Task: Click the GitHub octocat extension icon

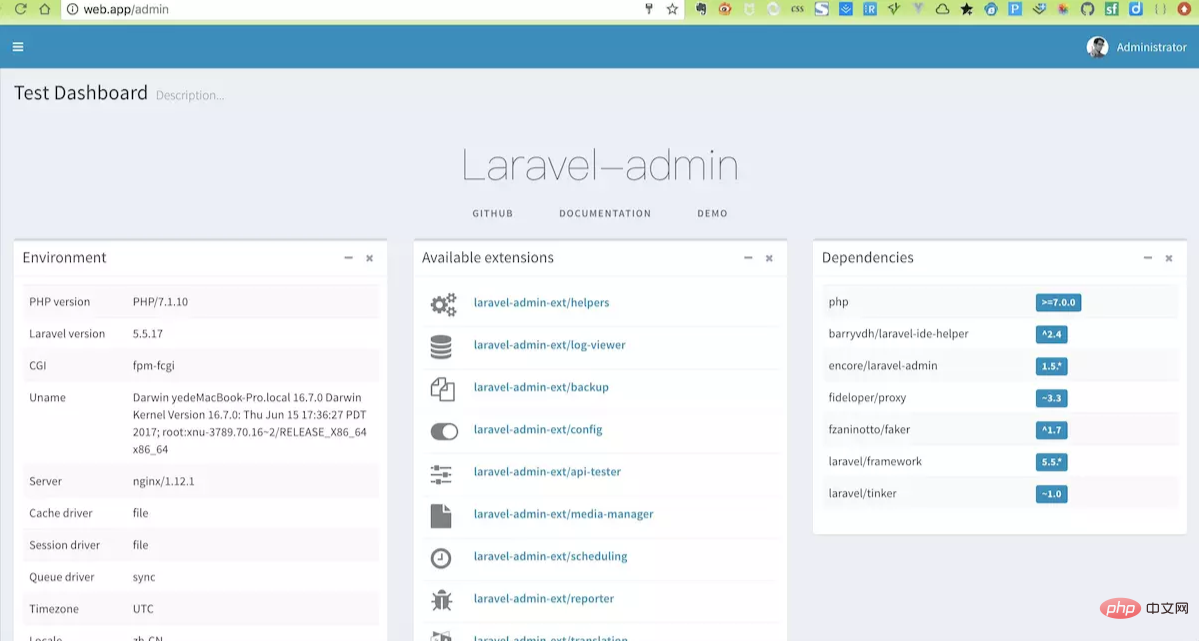Action: pyautogui.click(x=1087, y=9)
